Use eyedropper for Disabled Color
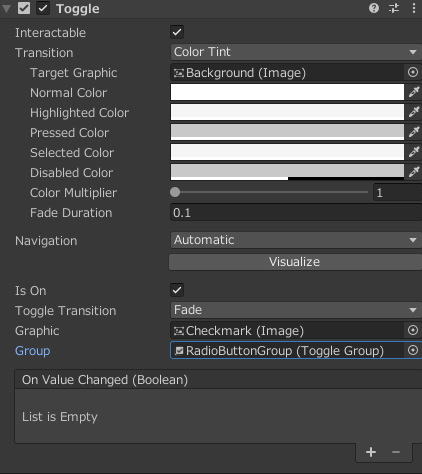This screenshot has height=474, width=422. [414, 172]
